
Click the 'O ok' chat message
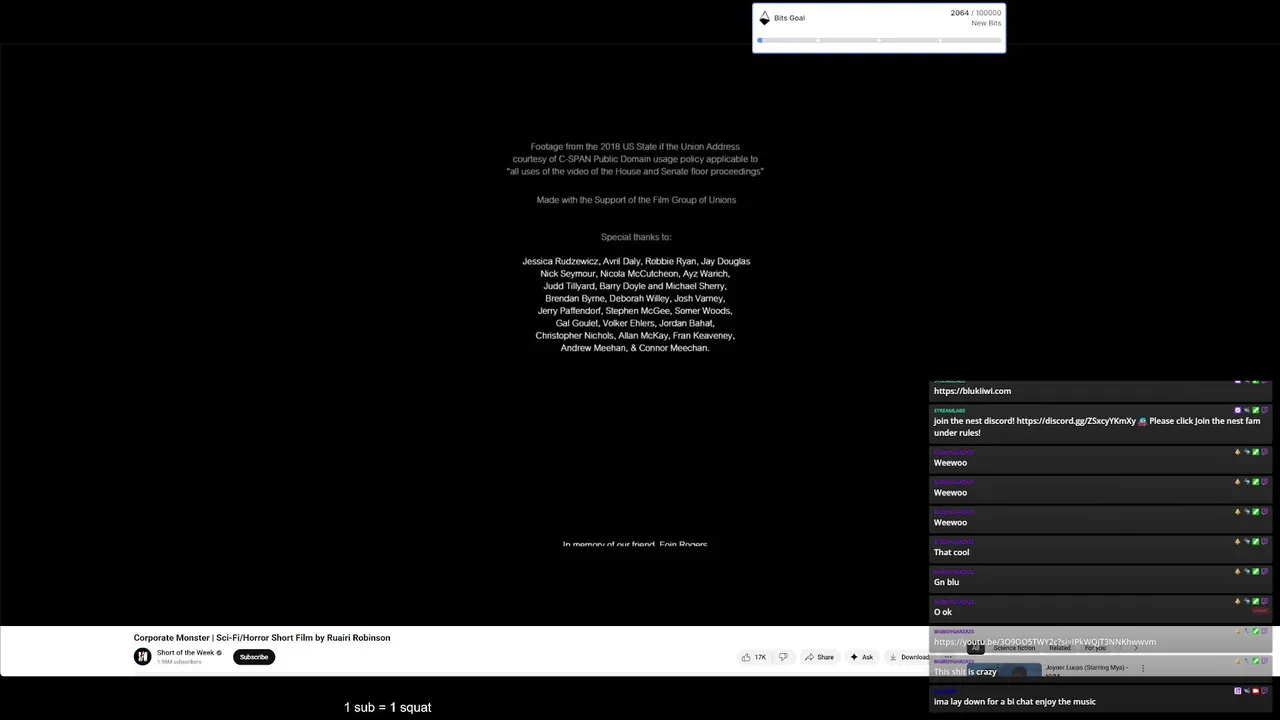[x=943, y=612]
